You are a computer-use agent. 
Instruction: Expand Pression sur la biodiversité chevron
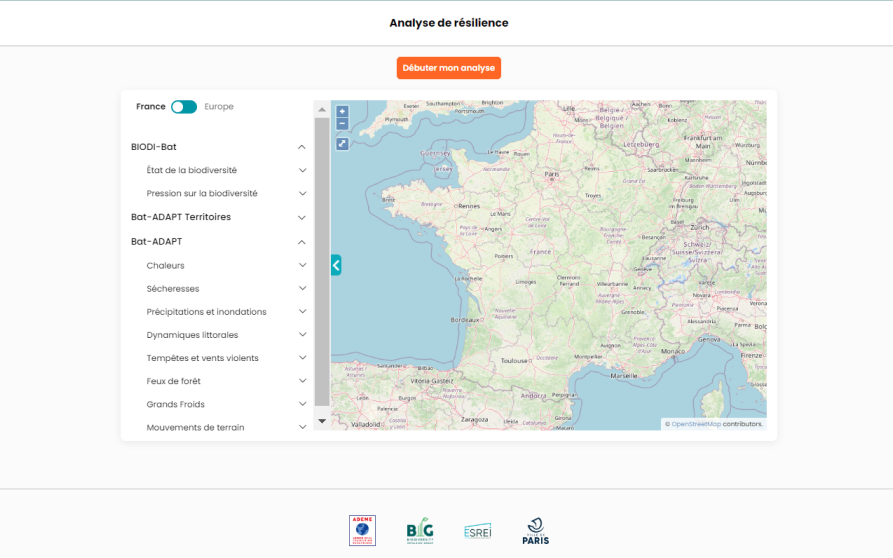302,194
